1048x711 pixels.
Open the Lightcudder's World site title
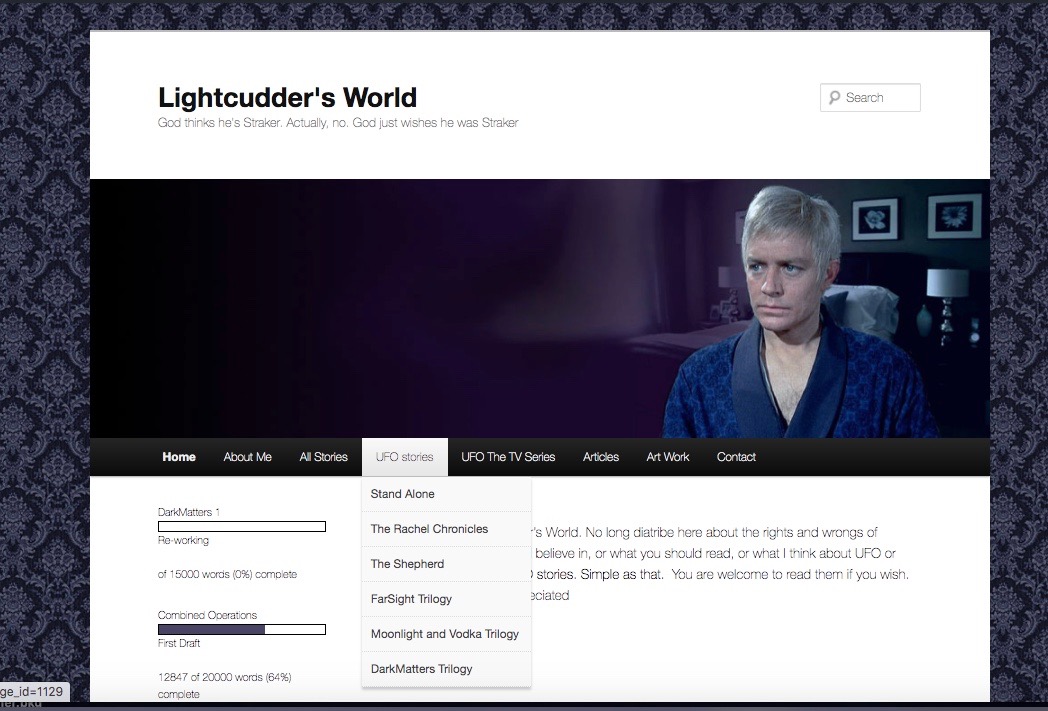(287, 98)
